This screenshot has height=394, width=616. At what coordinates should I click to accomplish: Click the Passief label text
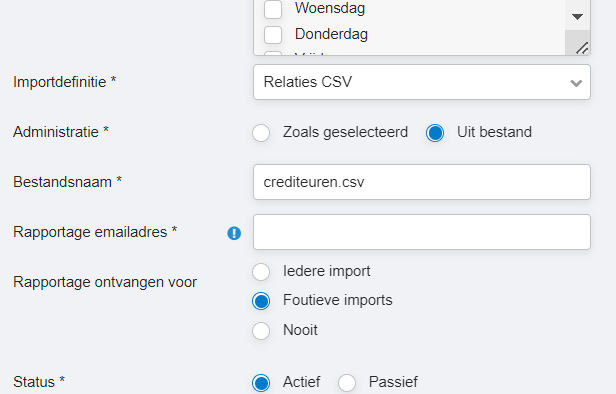[393, 382]
